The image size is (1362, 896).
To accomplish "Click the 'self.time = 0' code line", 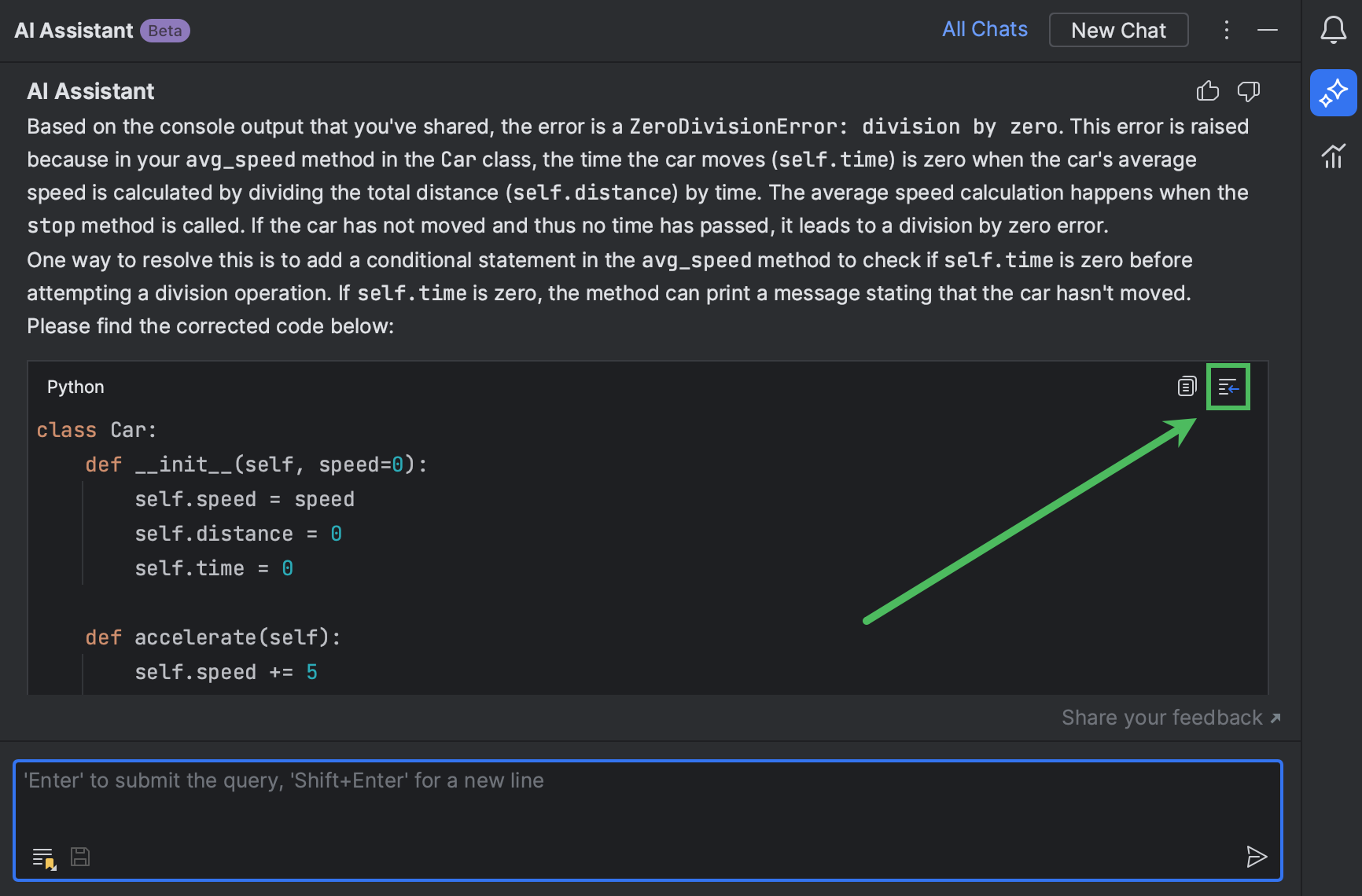I will [214, 568].
